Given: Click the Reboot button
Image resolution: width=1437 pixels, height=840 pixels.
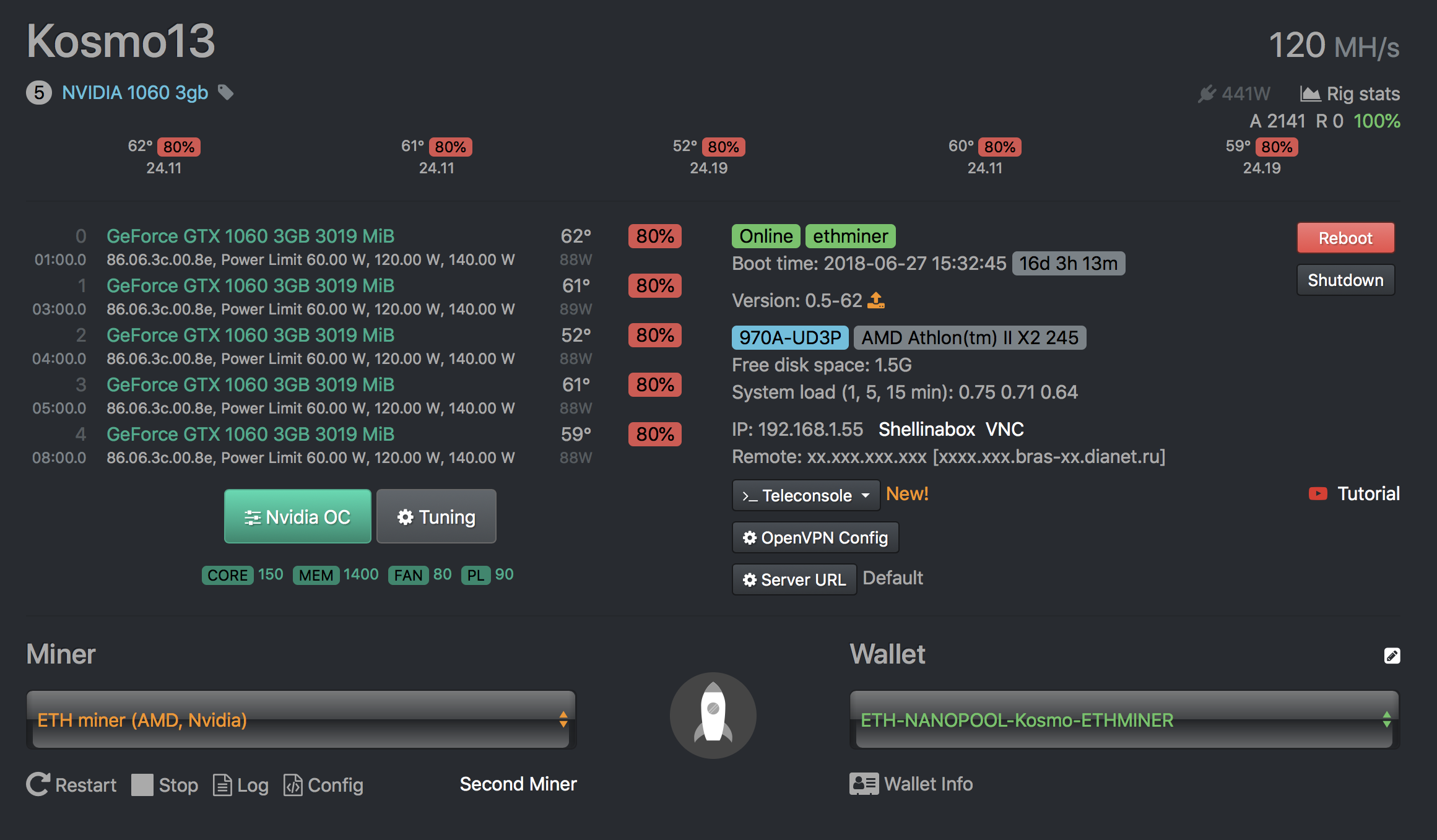Looking at the screenshot, I should coord(1345,238).
